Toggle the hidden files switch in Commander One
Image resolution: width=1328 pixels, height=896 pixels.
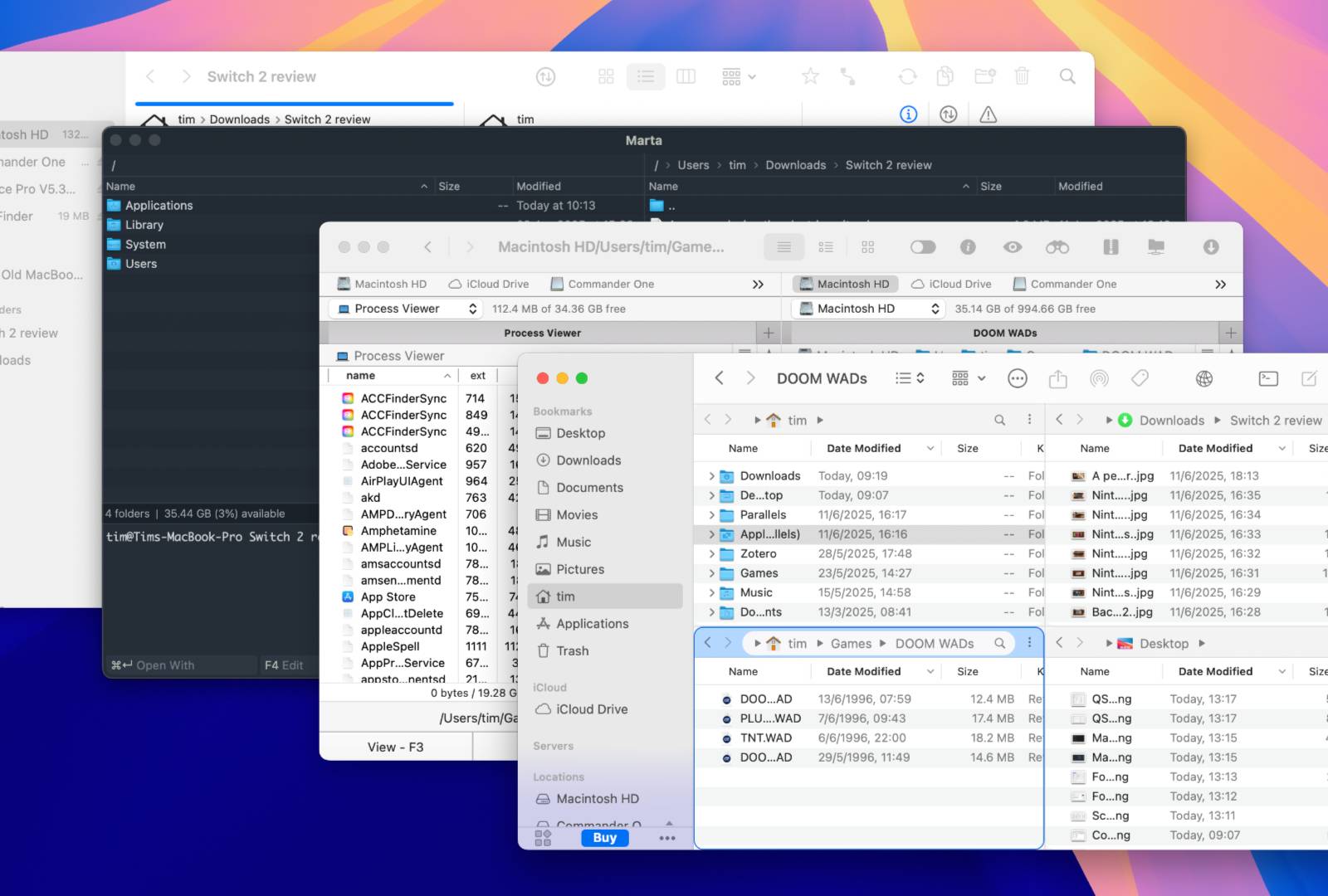[922, 247]
